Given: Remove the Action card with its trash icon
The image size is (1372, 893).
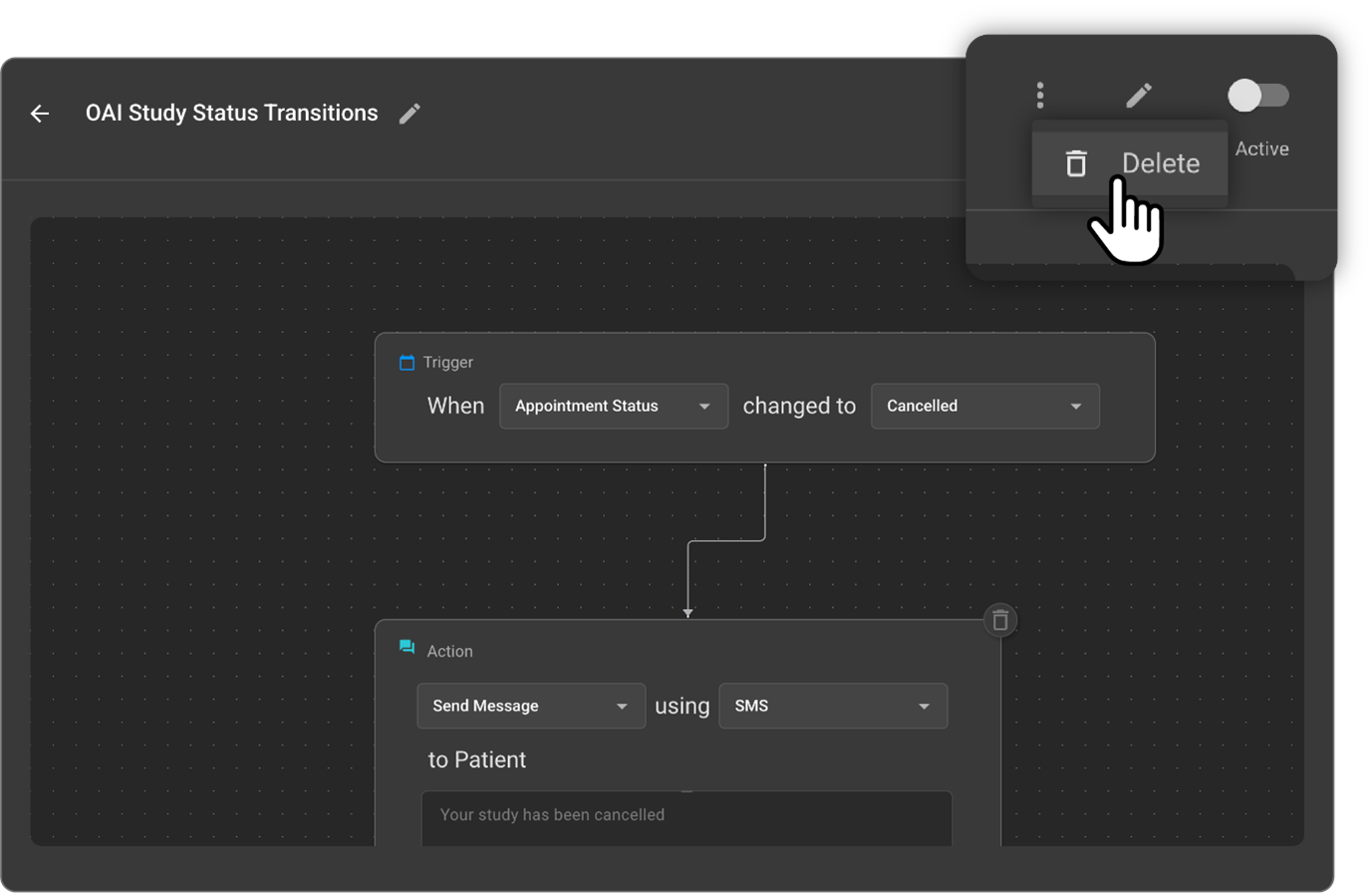Looking at the screenshot, I should tap(1000, 620).
